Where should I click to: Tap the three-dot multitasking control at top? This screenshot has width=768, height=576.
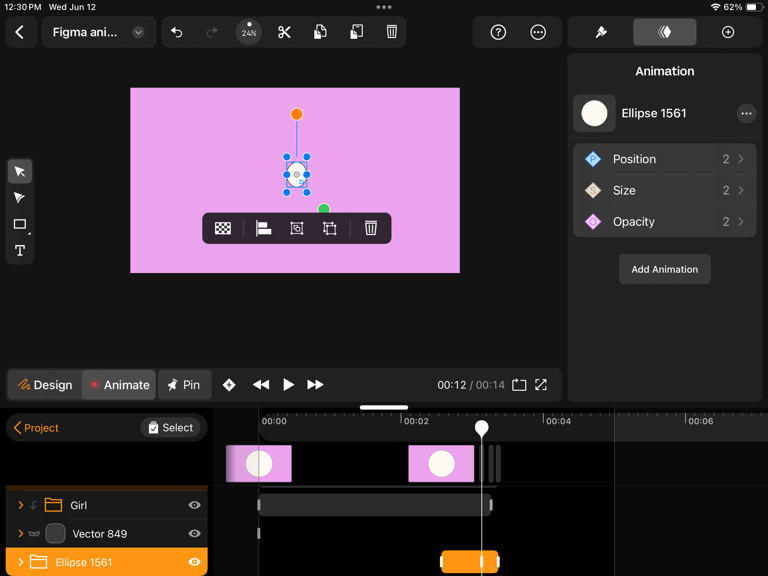384,7
